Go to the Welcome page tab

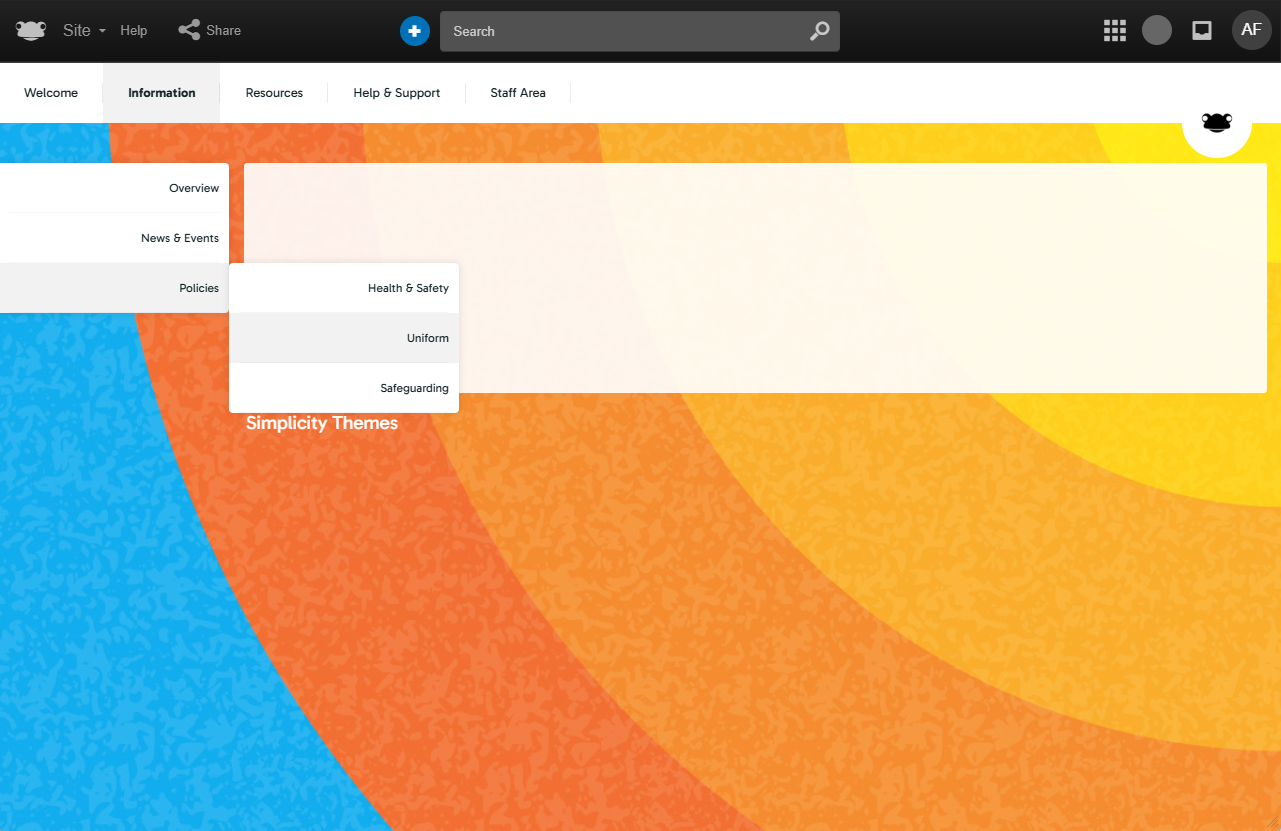(51, 93)
